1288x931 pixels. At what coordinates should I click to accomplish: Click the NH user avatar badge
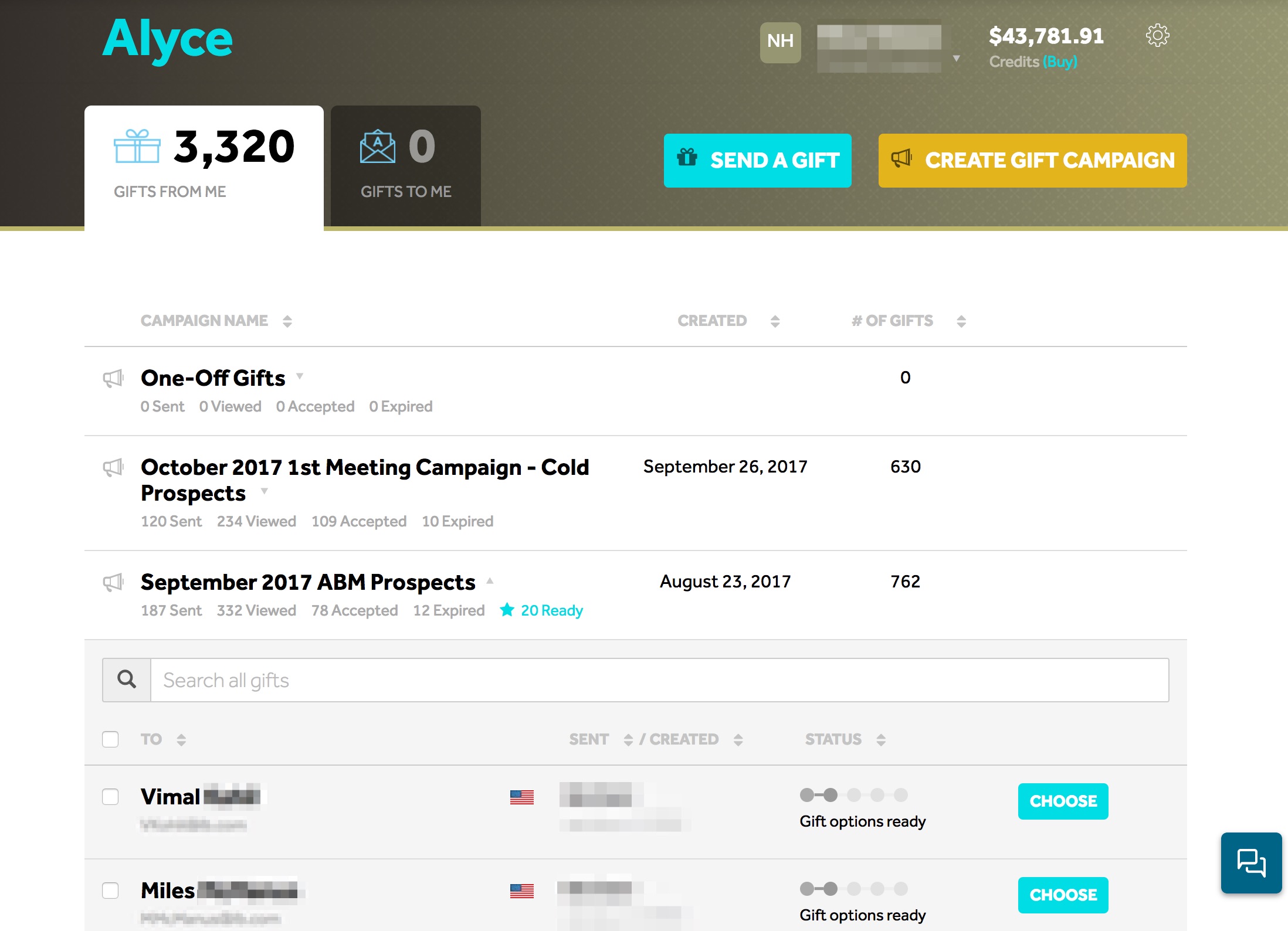tap(780, 42)
